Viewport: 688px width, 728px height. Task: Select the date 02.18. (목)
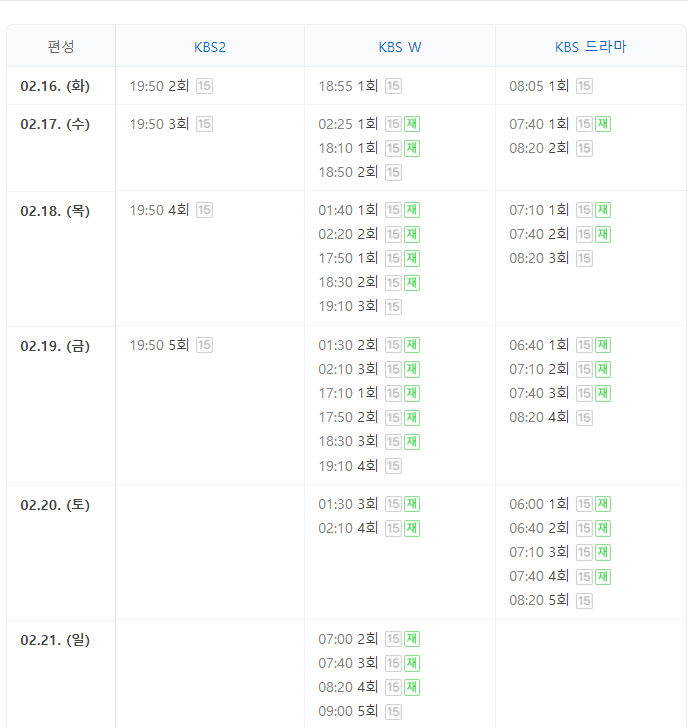(55, 211)
